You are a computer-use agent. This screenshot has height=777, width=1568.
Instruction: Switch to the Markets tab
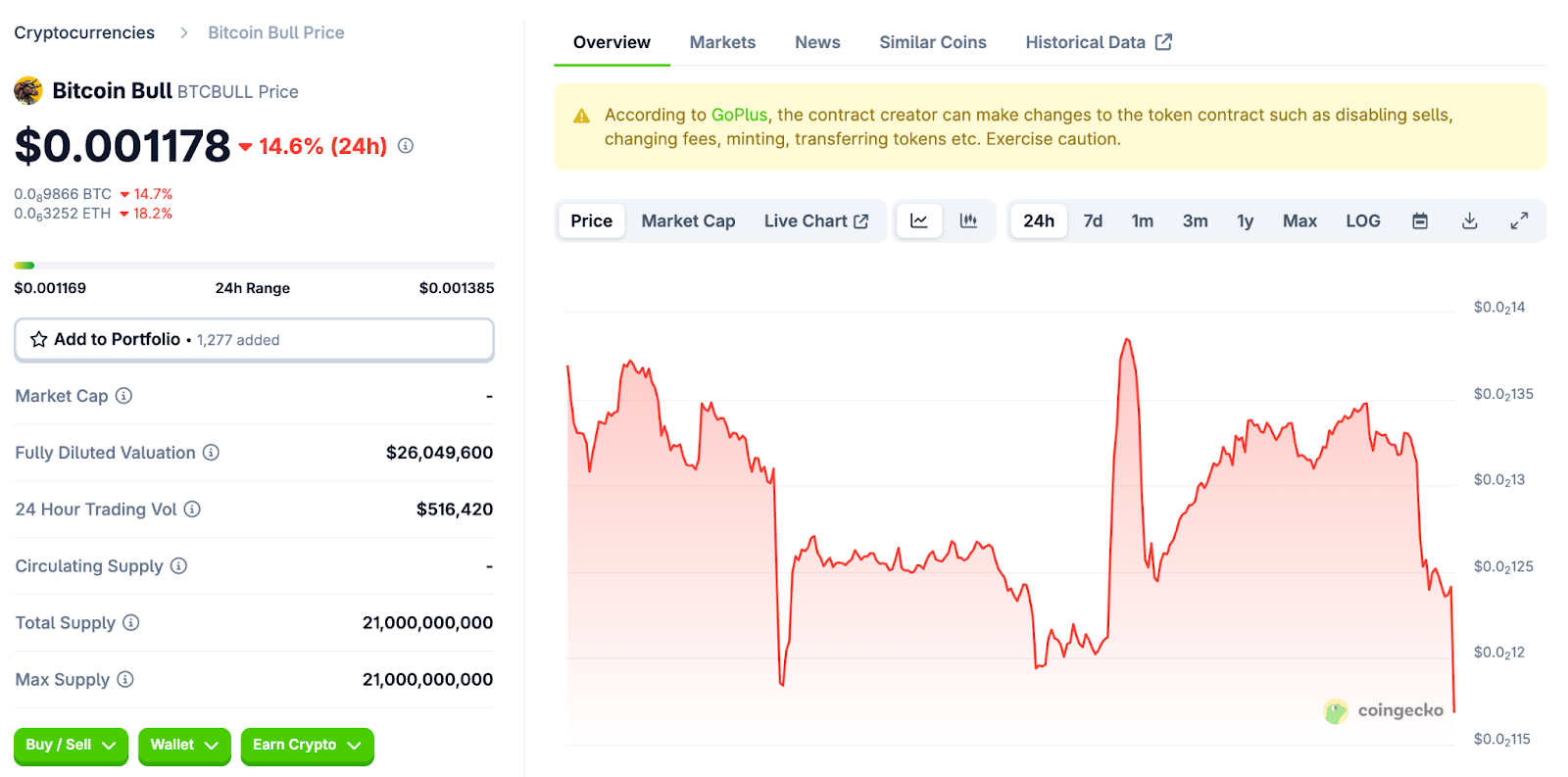pyautogui.click(x=722, y=43)
